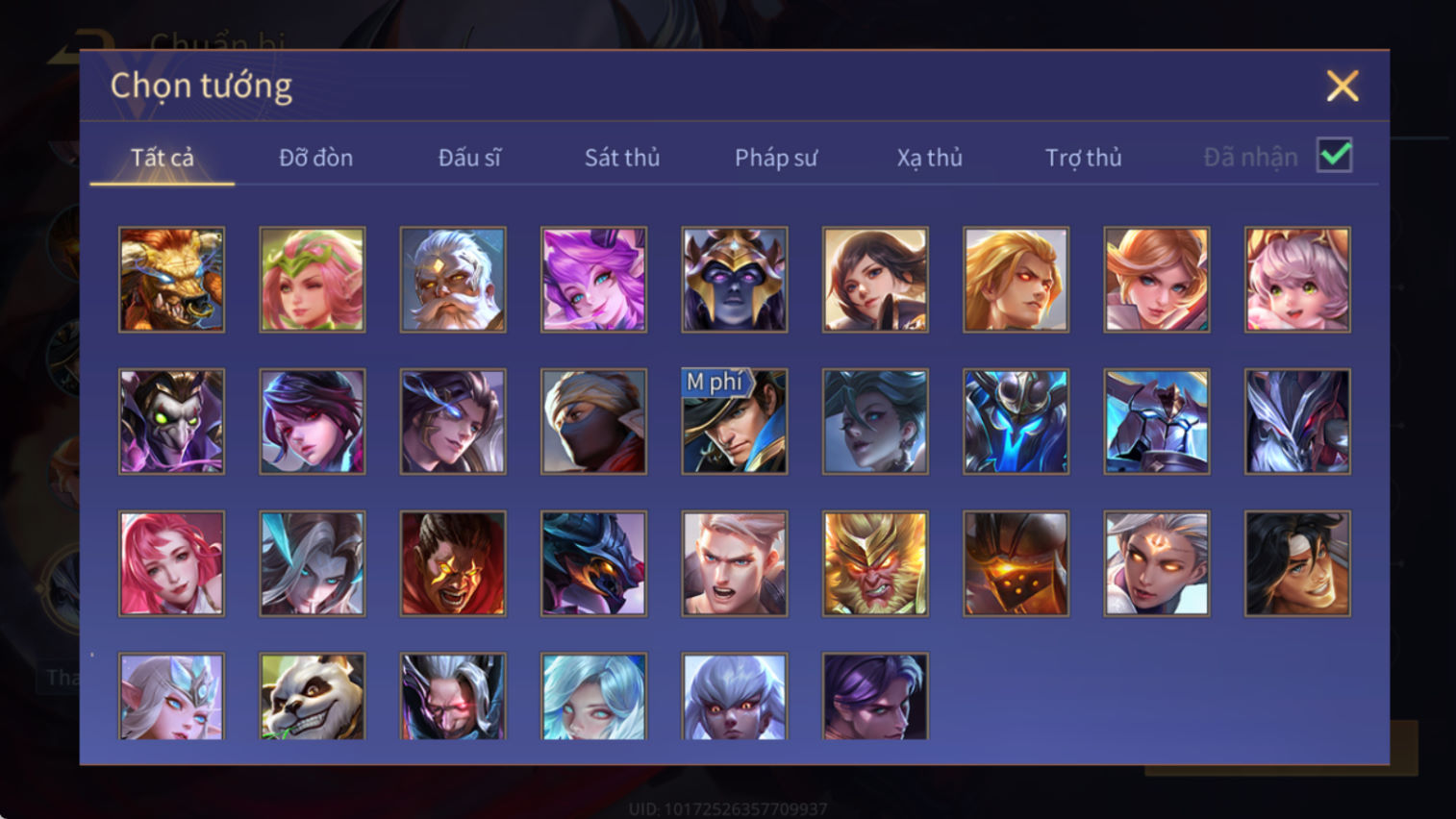Select the purple-haired girl hero portrait
Image resolution: width=1456 pixels, height=819 pixels.
point(593,280)
